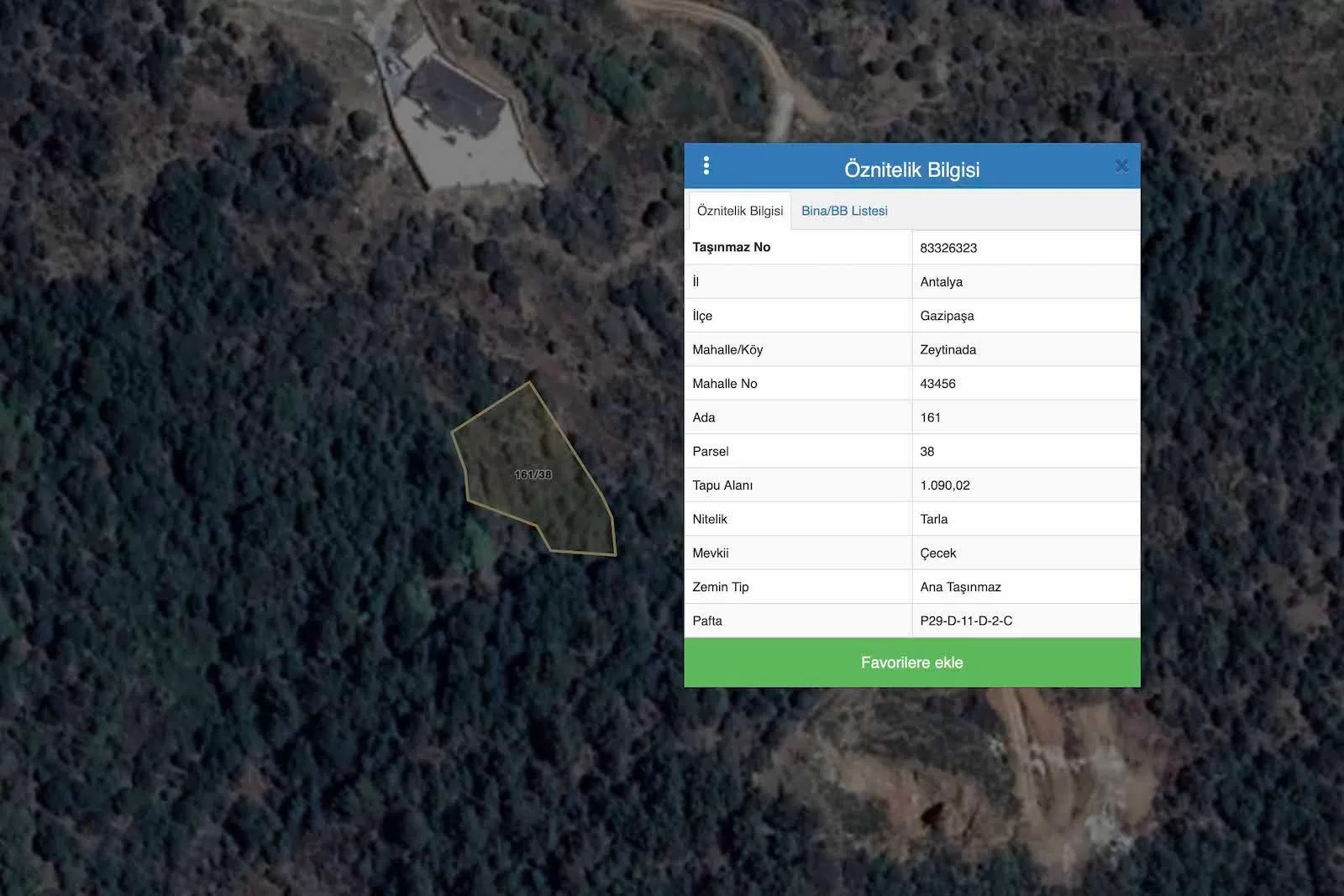Screen dimensions: 1344x896
Task: Click the Zeytinada neighborhood value
Action: click(x=948, y=349)
